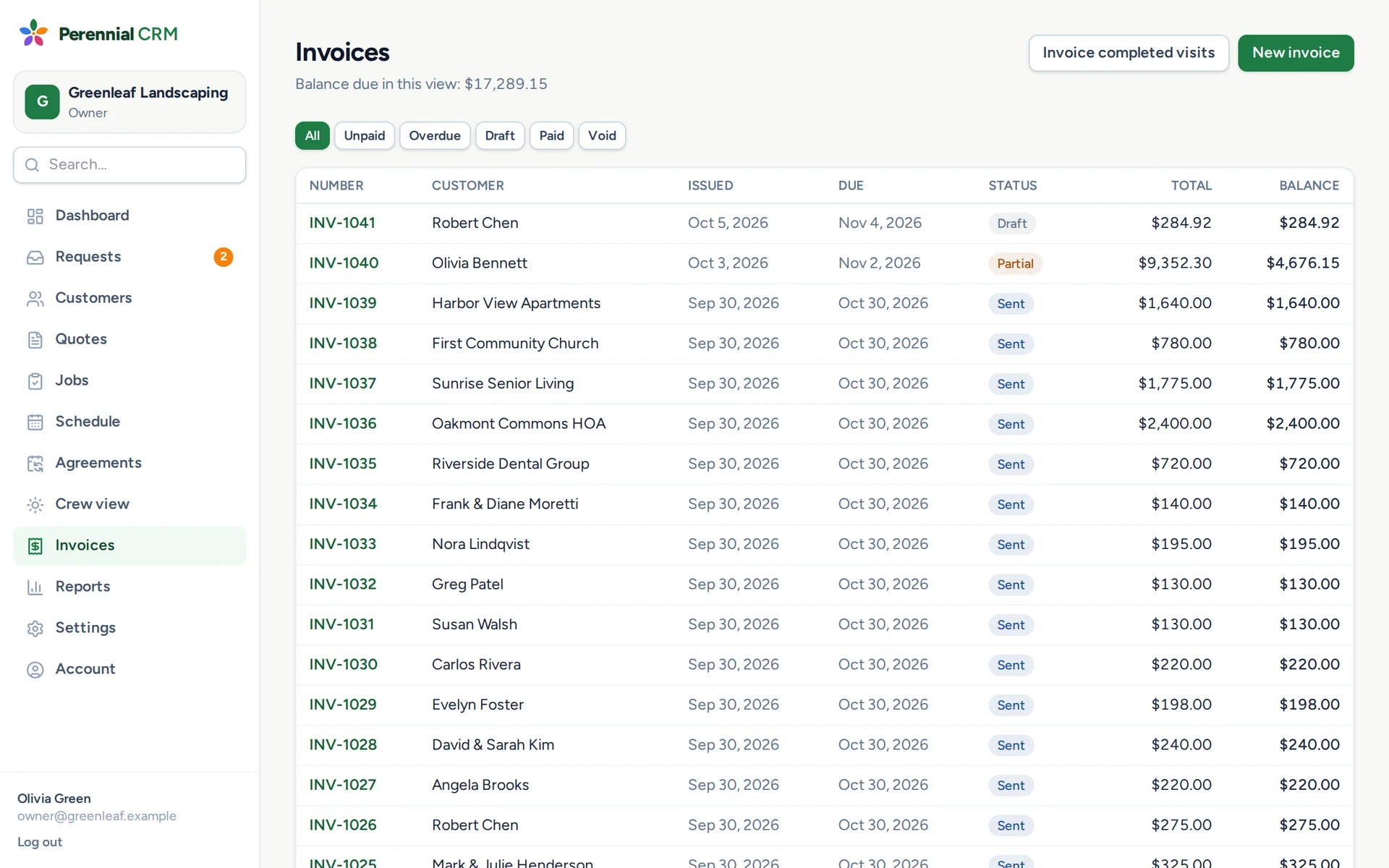Click the Perennial CRM flower logo
Screen dimensions: 1389x868
pyautogui.click(x=33, y=33)
